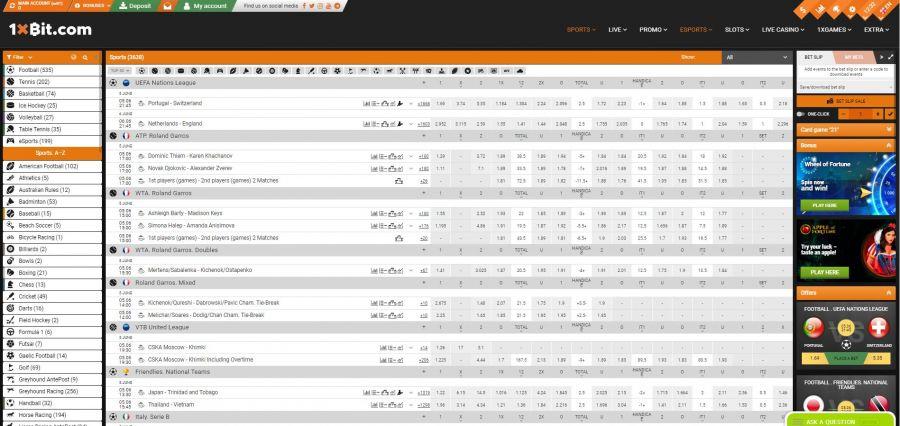900x426 pixels.
Task: Collapse the Bonus panel
Action: (x=845, y=145)
